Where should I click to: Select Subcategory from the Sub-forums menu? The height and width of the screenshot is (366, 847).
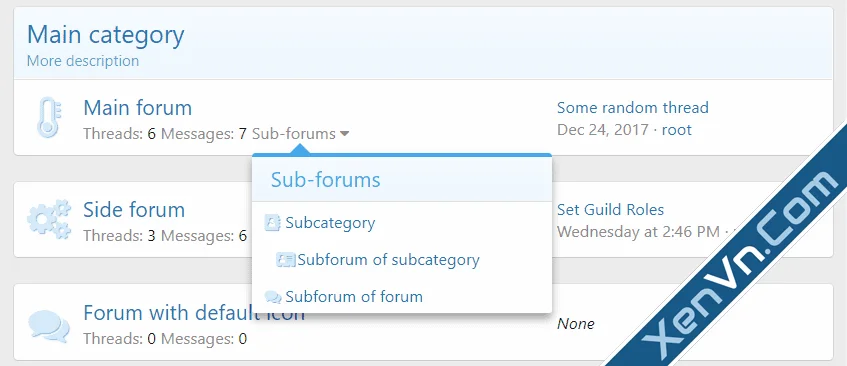tap(330, 223)
